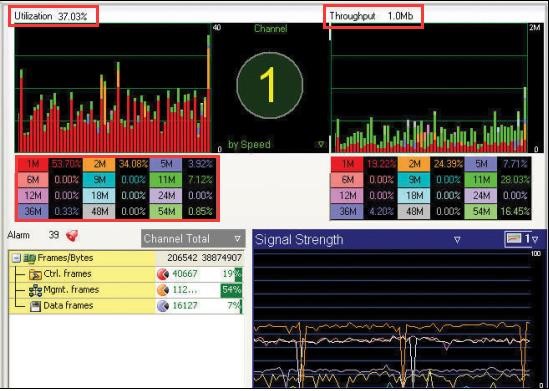Click the red pie icon beside 40667
Screen dimensions: 549x391
click(x=163, y=274)
